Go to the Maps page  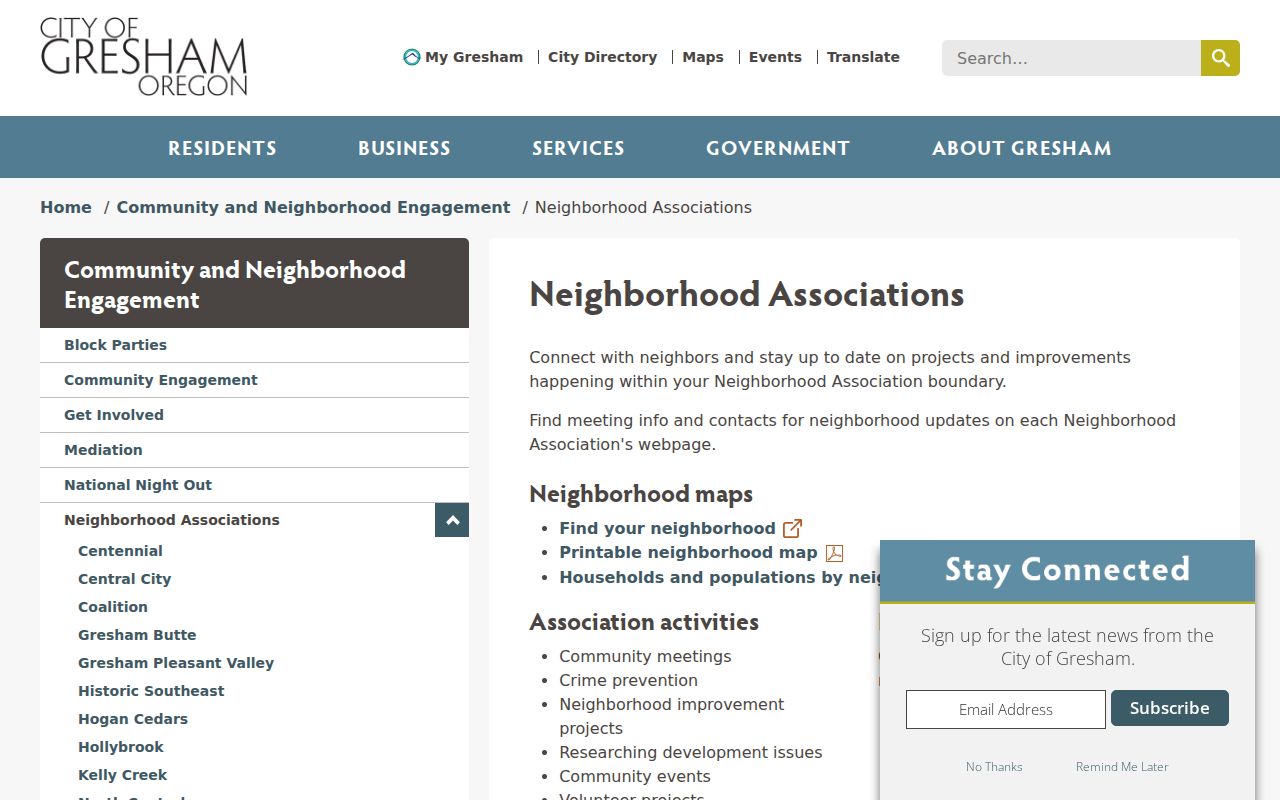(x=703, y=57)
